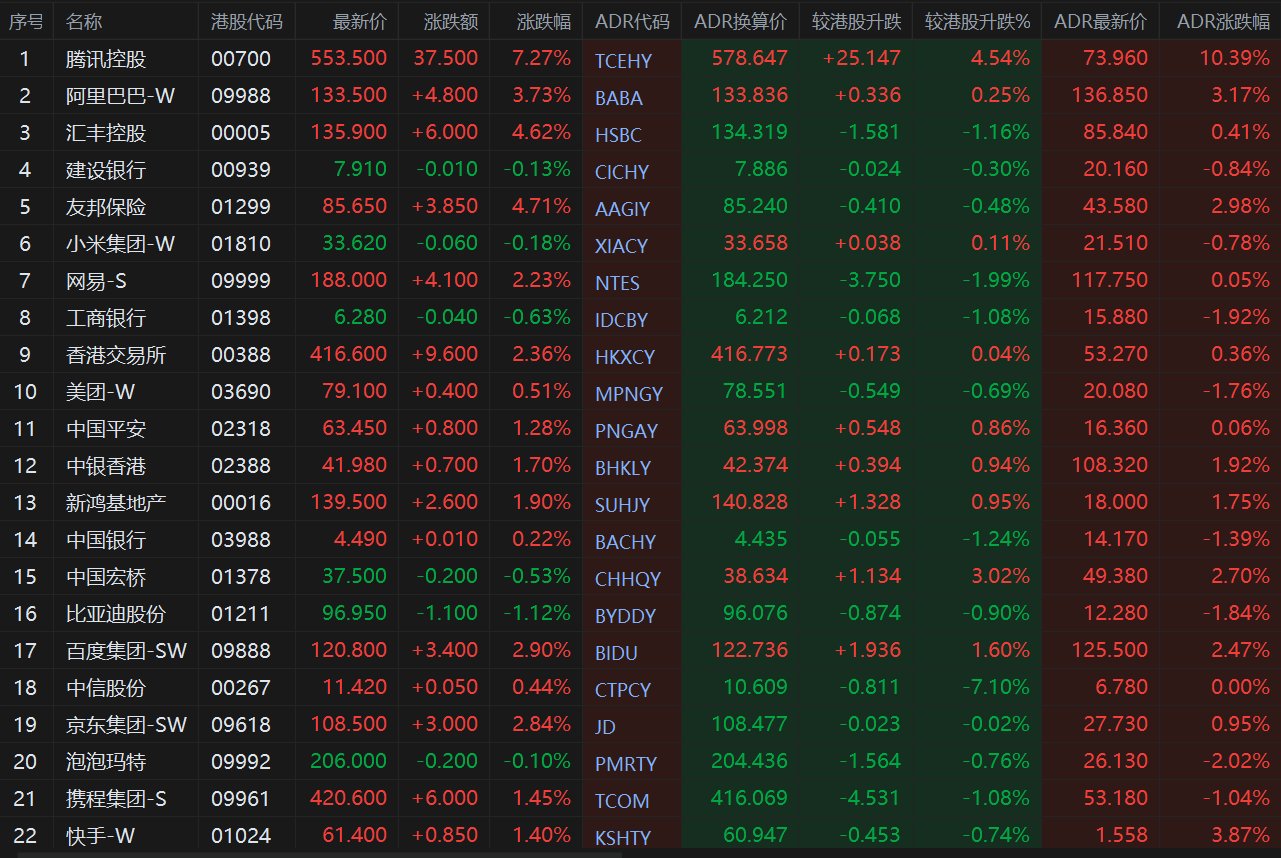Select the 工商银行 stock name
This screenshot has width=1281, height=858.
click(106, 318)
